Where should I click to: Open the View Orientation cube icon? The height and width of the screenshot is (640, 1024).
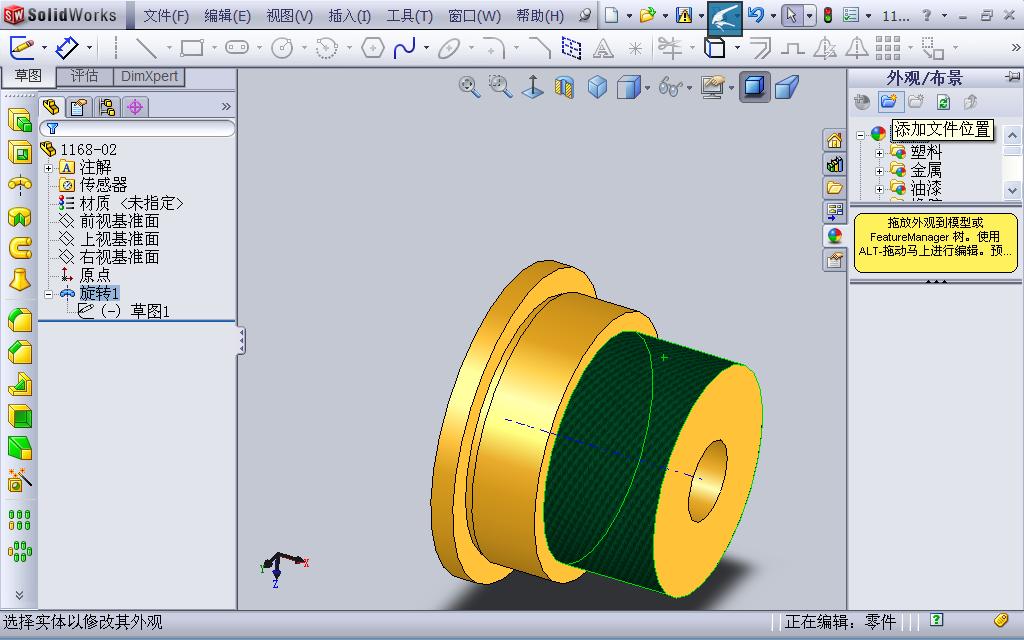(x=597, y=87)
